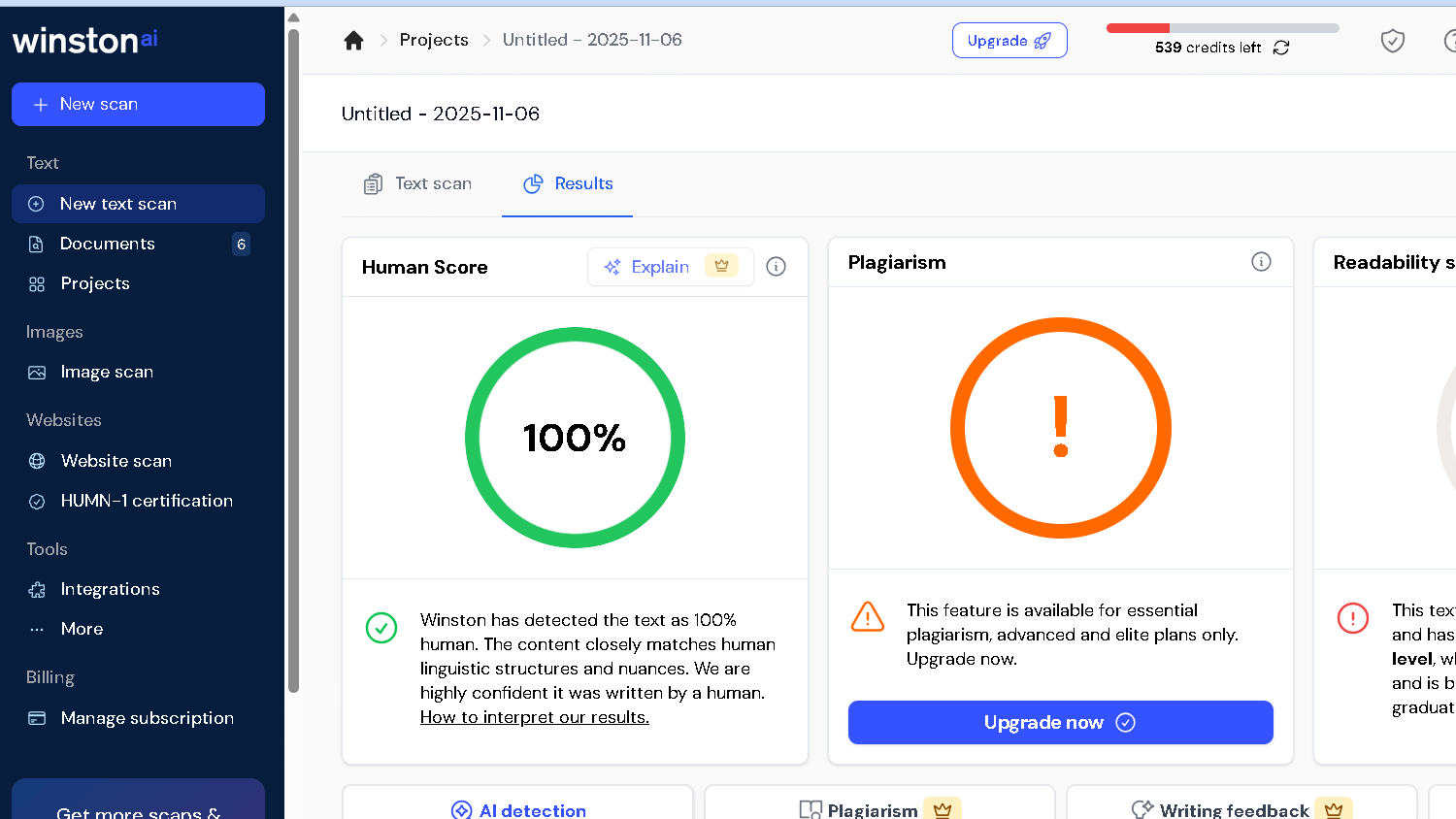The width and height of the screenshot is (1456, 819).
Task: Select the Website scan option
Action: [x=116, y=460]
